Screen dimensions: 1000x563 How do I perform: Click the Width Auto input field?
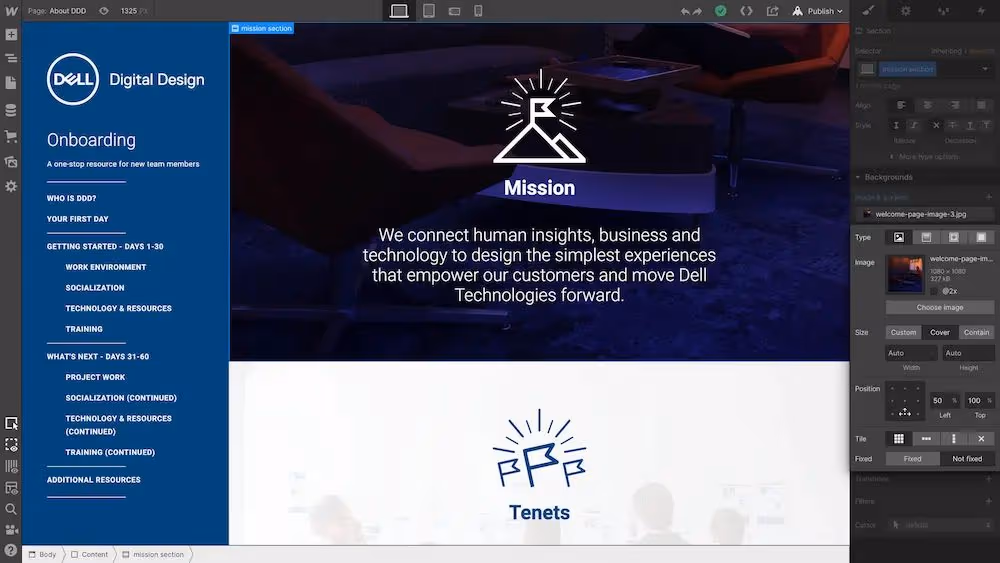pos(911,353)
